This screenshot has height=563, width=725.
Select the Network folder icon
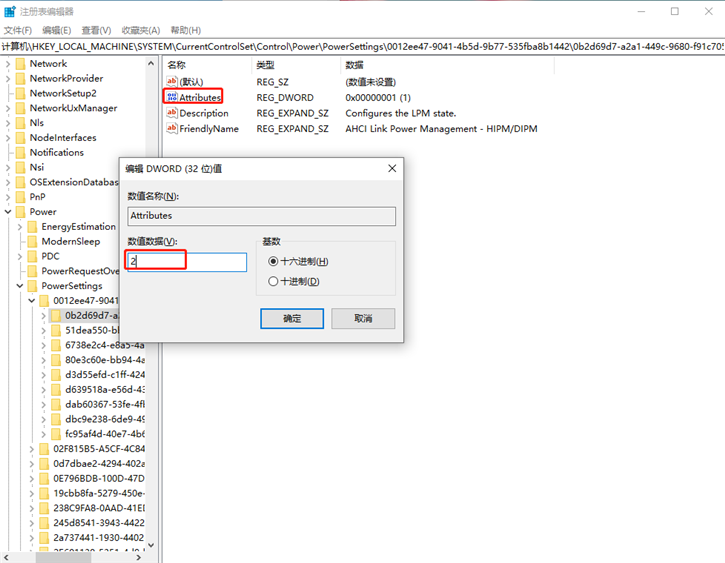(20, 64)
